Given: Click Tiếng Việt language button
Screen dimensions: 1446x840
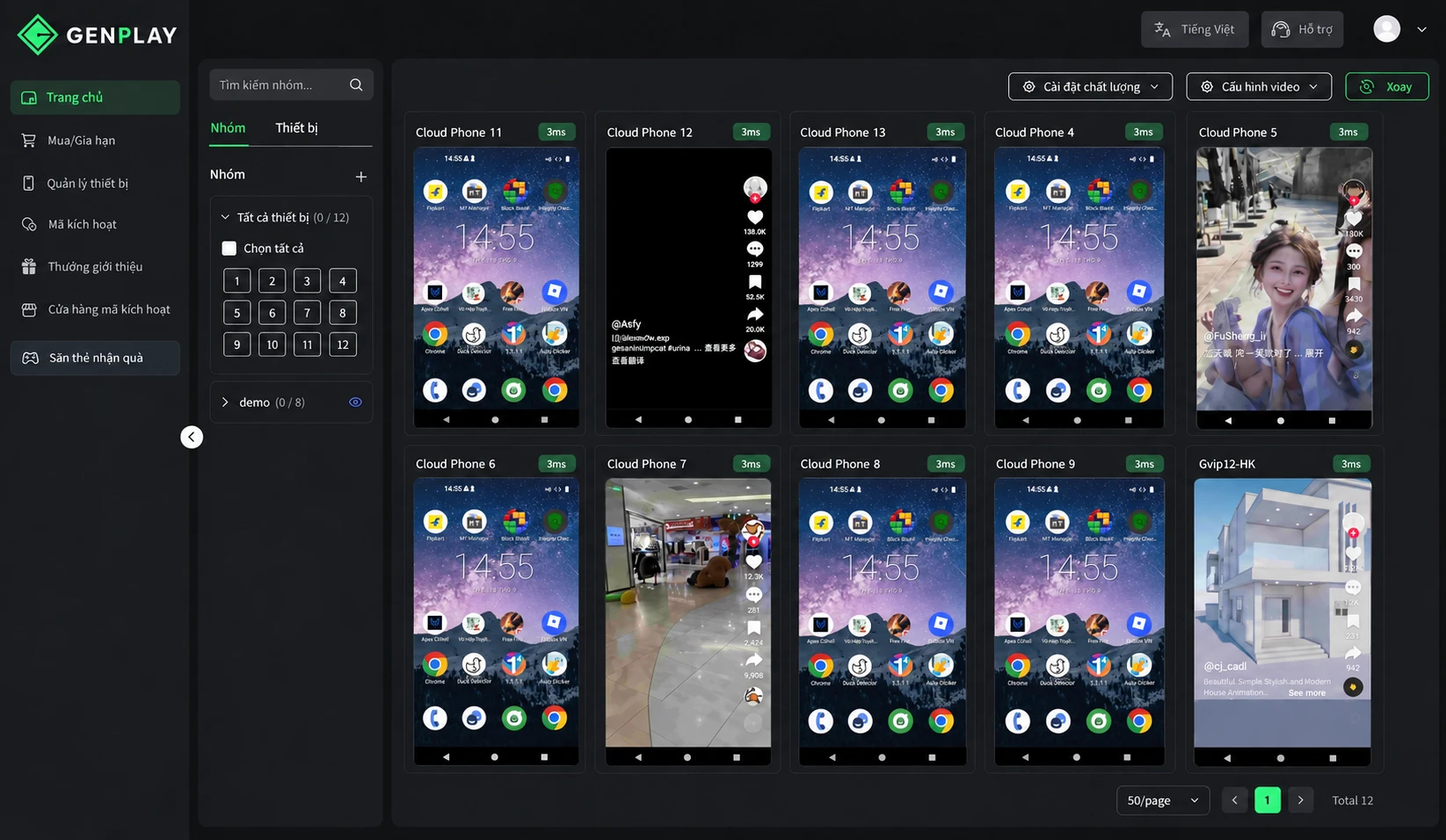Looking at the screenshot, I should [1194, 29].
